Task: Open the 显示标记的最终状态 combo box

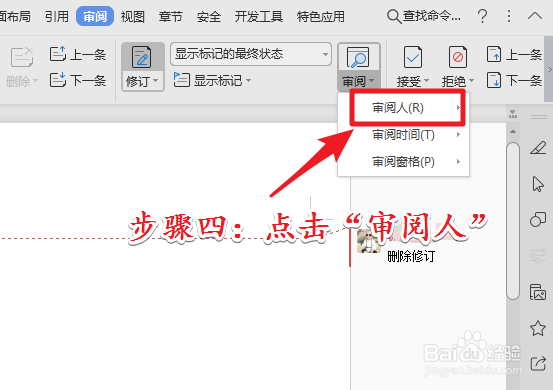Action: point(251,54)
